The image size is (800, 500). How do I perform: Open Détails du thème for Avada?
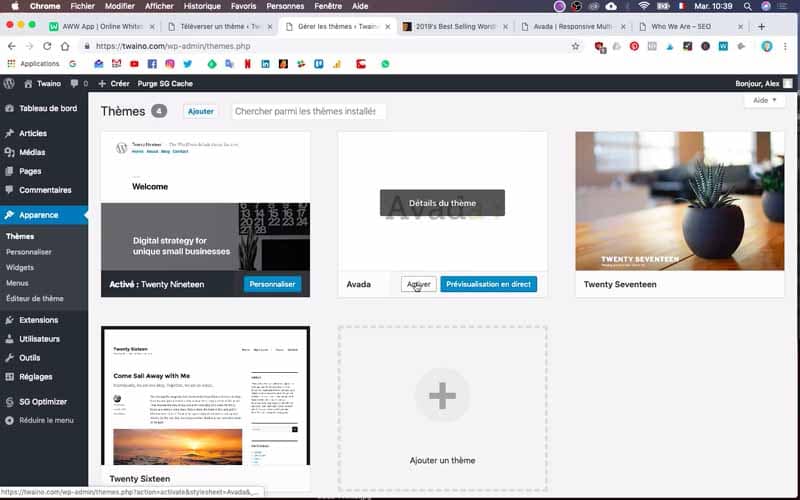[442, 203]
